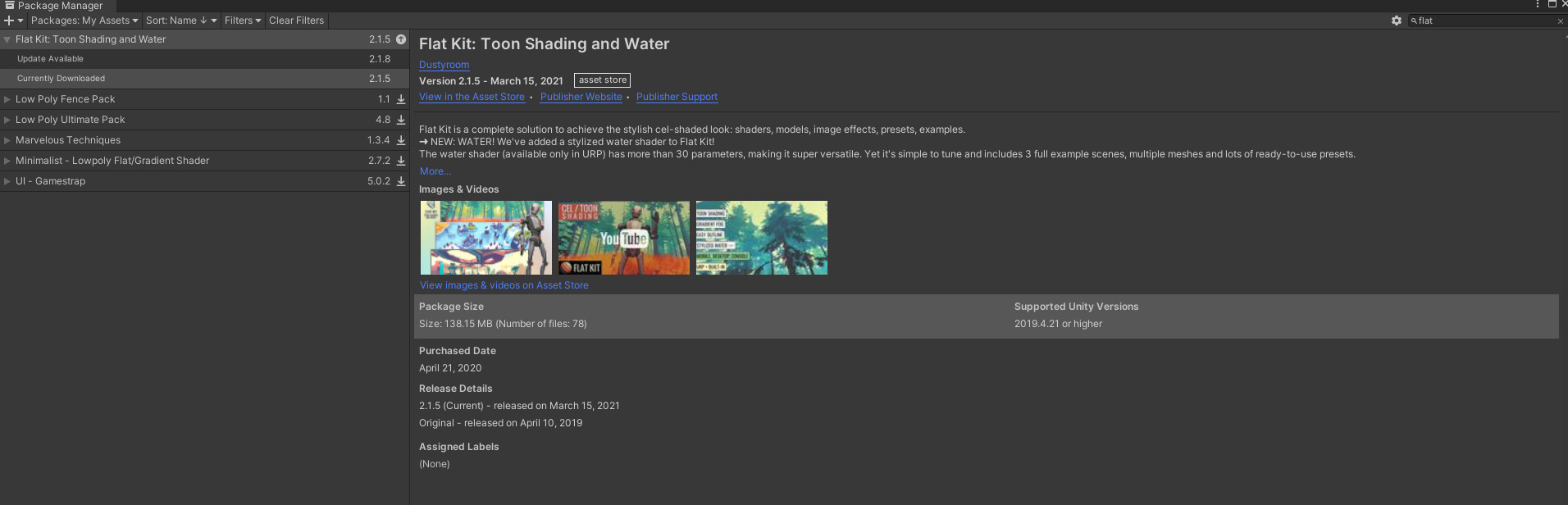Open the Packages: My Assets dropdown
The image size is (1568, 505).
(x=84, y=20)
